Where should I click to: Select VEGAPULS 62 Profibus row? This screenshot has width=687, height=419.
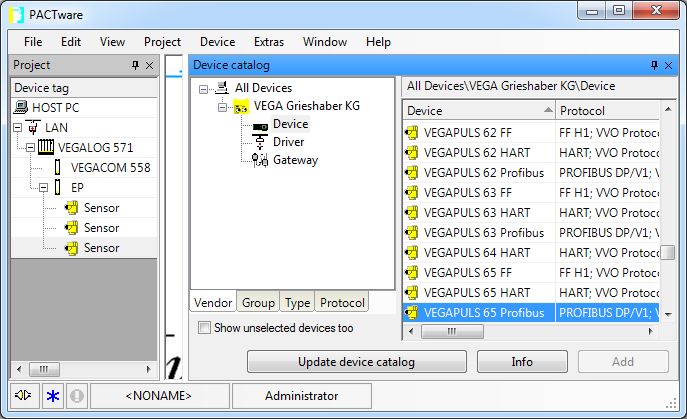click(531, 173)
